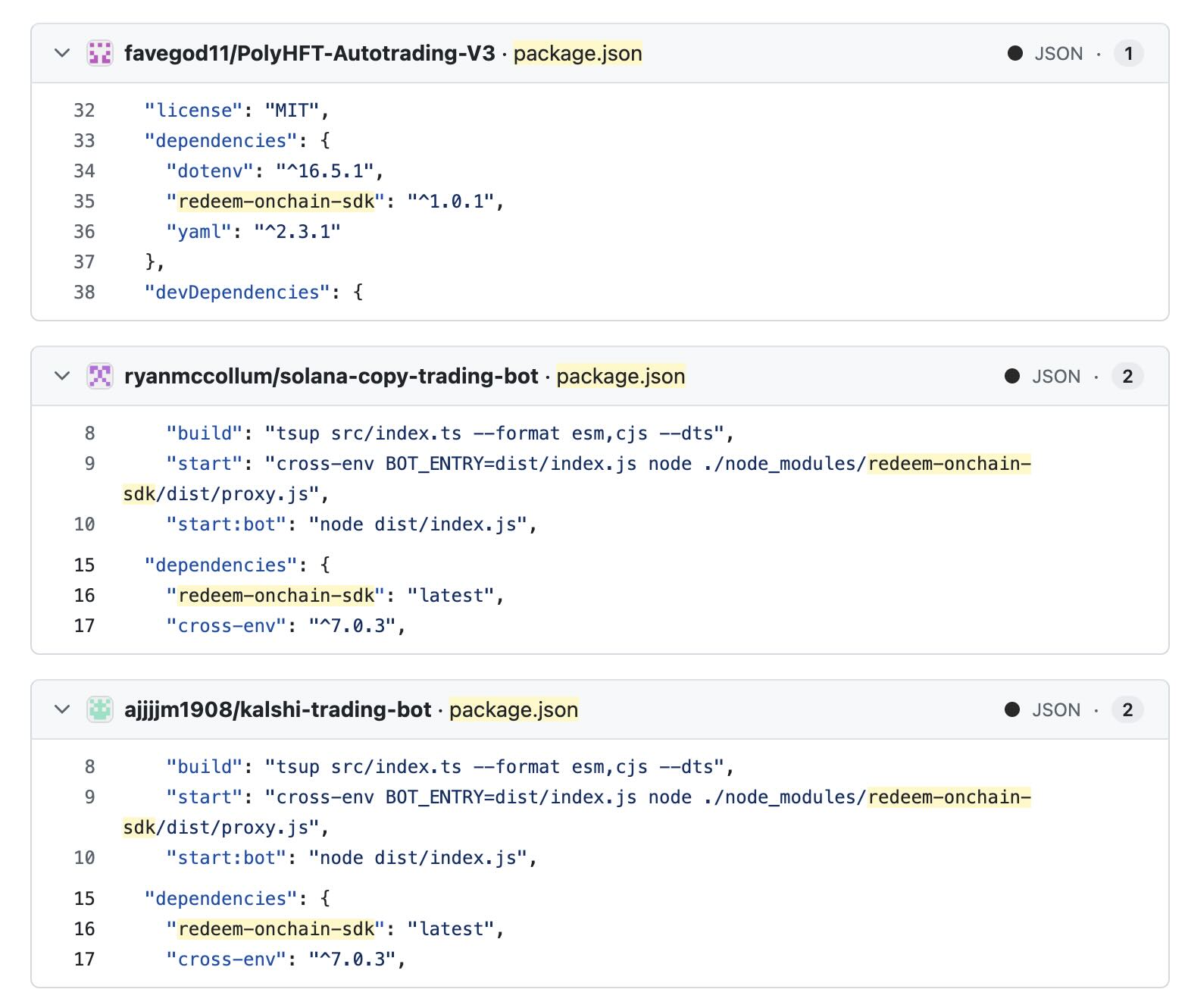This screenshot has width=1188, height=1008.
Task: Click "dependencies" line 15 in kalshi-trading-bot
Action: coord(237,898)
